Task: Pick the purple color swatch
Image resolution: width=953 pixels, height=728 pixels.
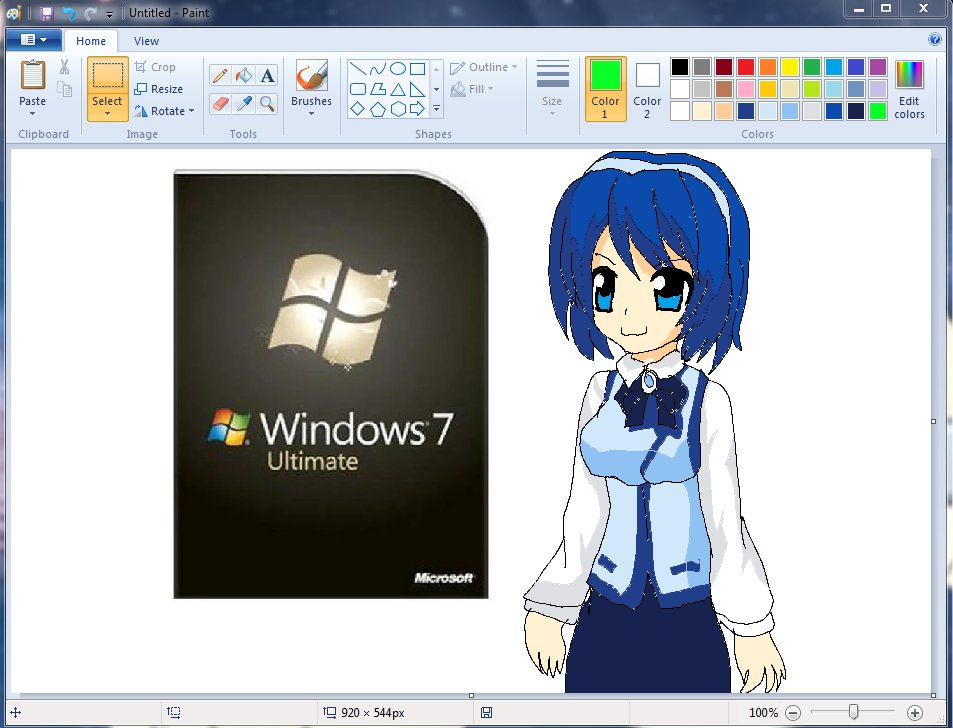Action: [x=877, y=67]
